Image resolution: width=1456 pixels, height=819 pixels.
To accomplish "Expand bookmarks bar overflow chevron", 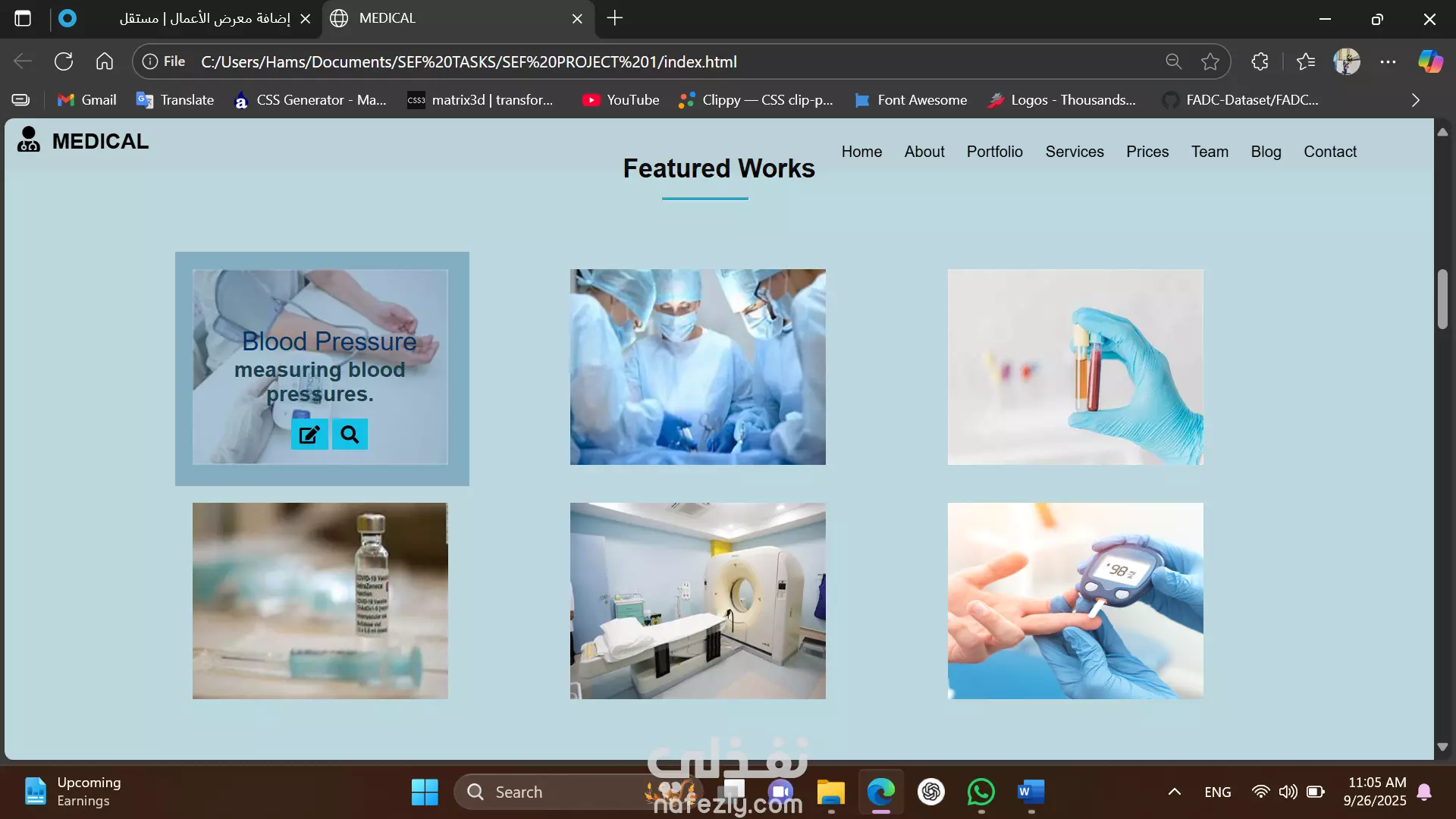I will (x=1415, y=100).
